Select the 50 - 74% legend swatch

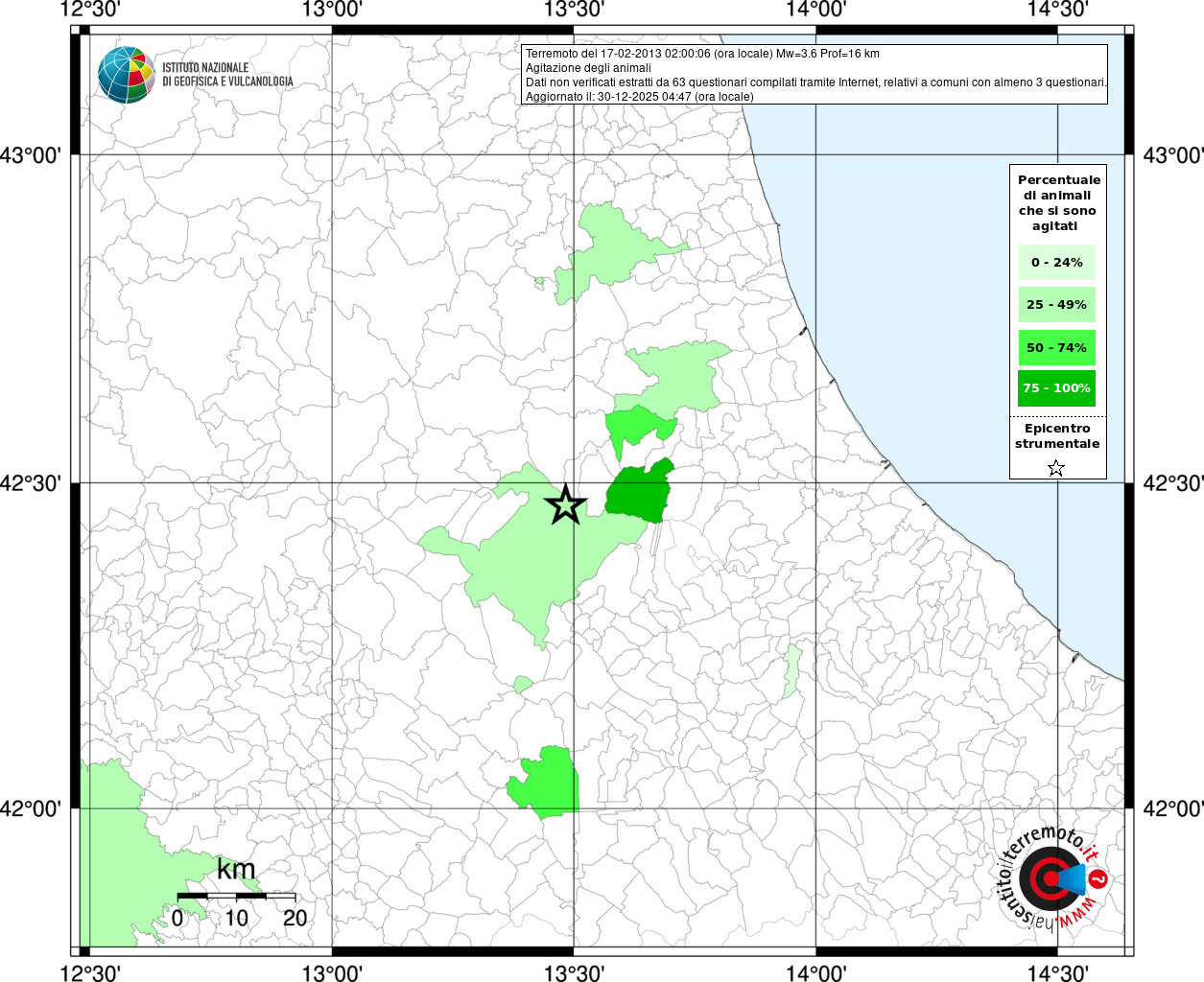click(x=1057, y=348)
